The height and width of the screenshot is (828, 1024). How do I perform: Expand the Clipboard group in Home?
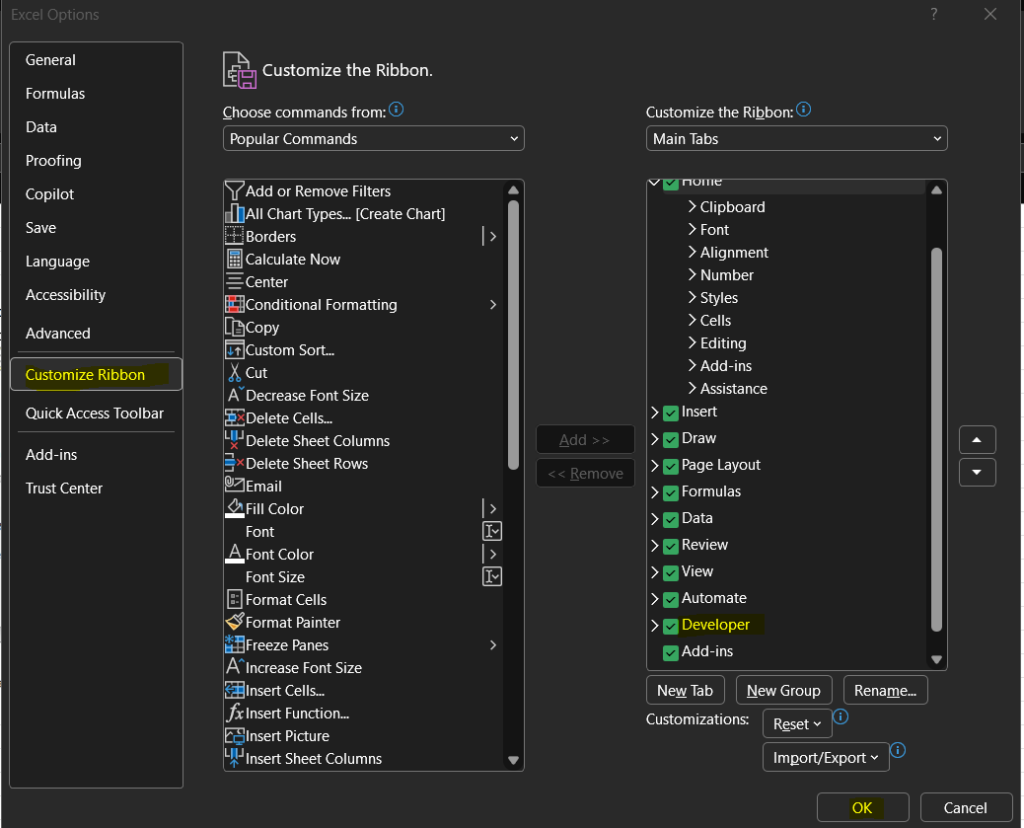click(692, 207)
